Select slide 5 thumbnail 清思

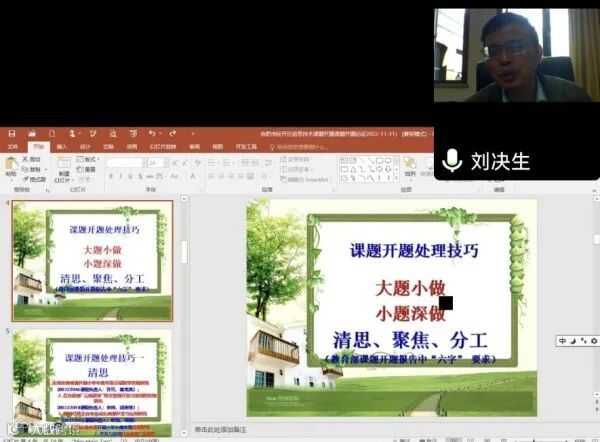pyautogui.click(x=92, y=383)
